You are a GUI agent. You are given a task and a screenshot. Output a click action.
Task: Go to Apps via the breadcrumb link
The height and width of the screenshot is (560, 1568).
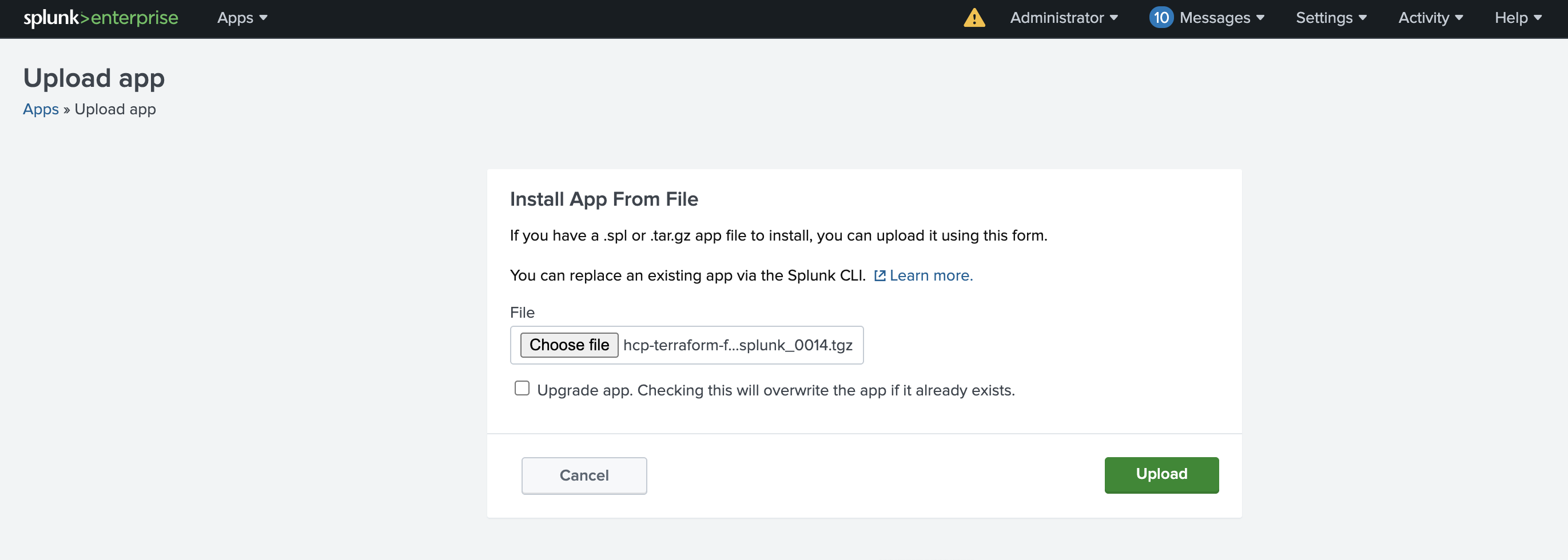click(x=41, y=110)
